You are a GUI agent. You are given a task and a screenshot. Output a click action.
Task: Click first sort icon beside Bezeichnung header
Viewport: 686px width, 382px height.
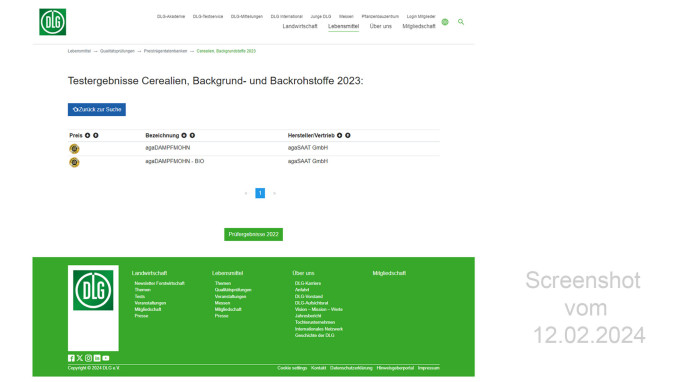click(184, 136)
